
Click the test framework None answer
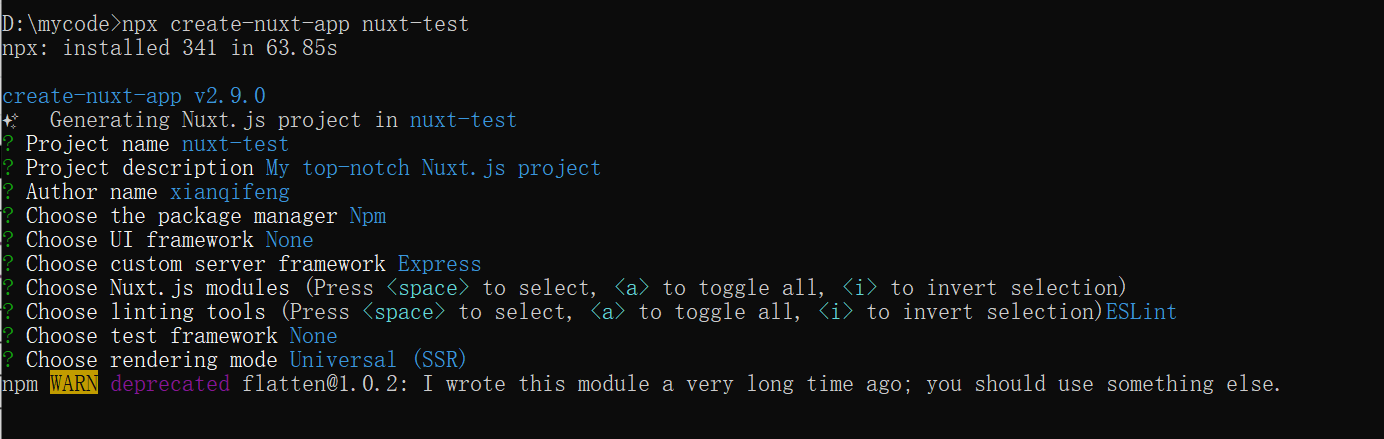click(313, 336)
